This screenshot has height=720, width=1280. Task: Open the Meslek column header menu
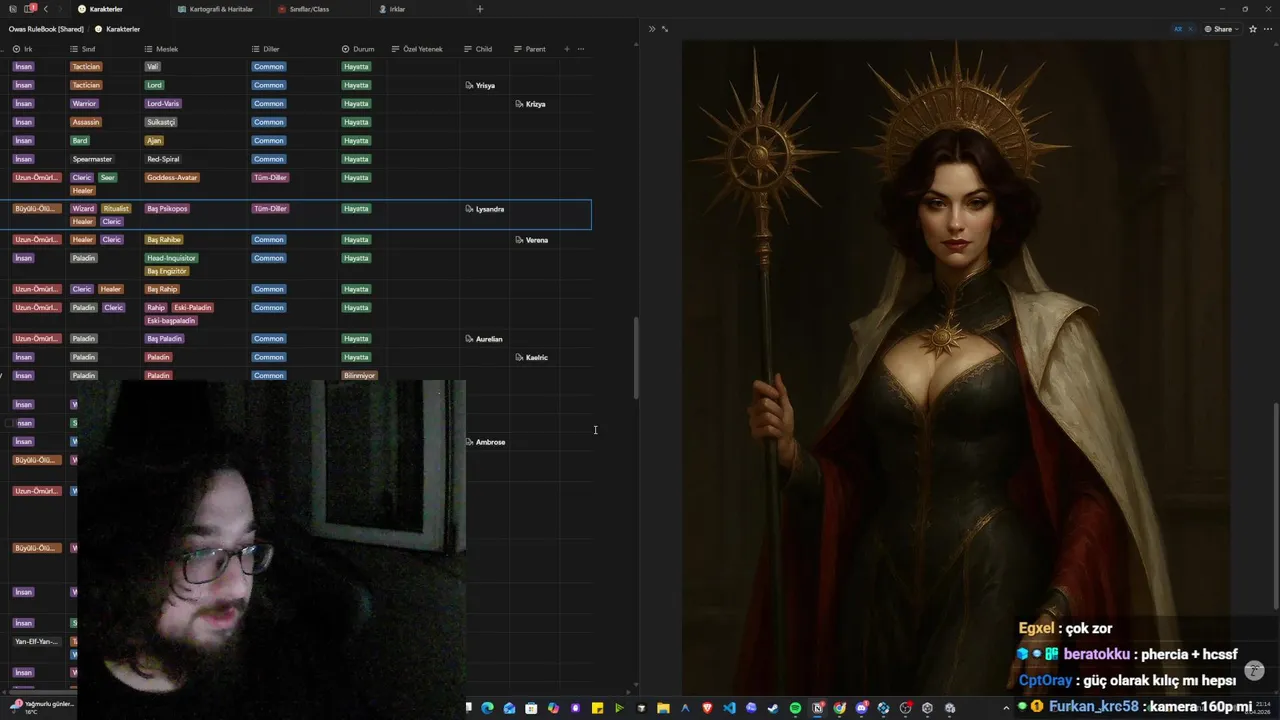(x=194, y=49)
